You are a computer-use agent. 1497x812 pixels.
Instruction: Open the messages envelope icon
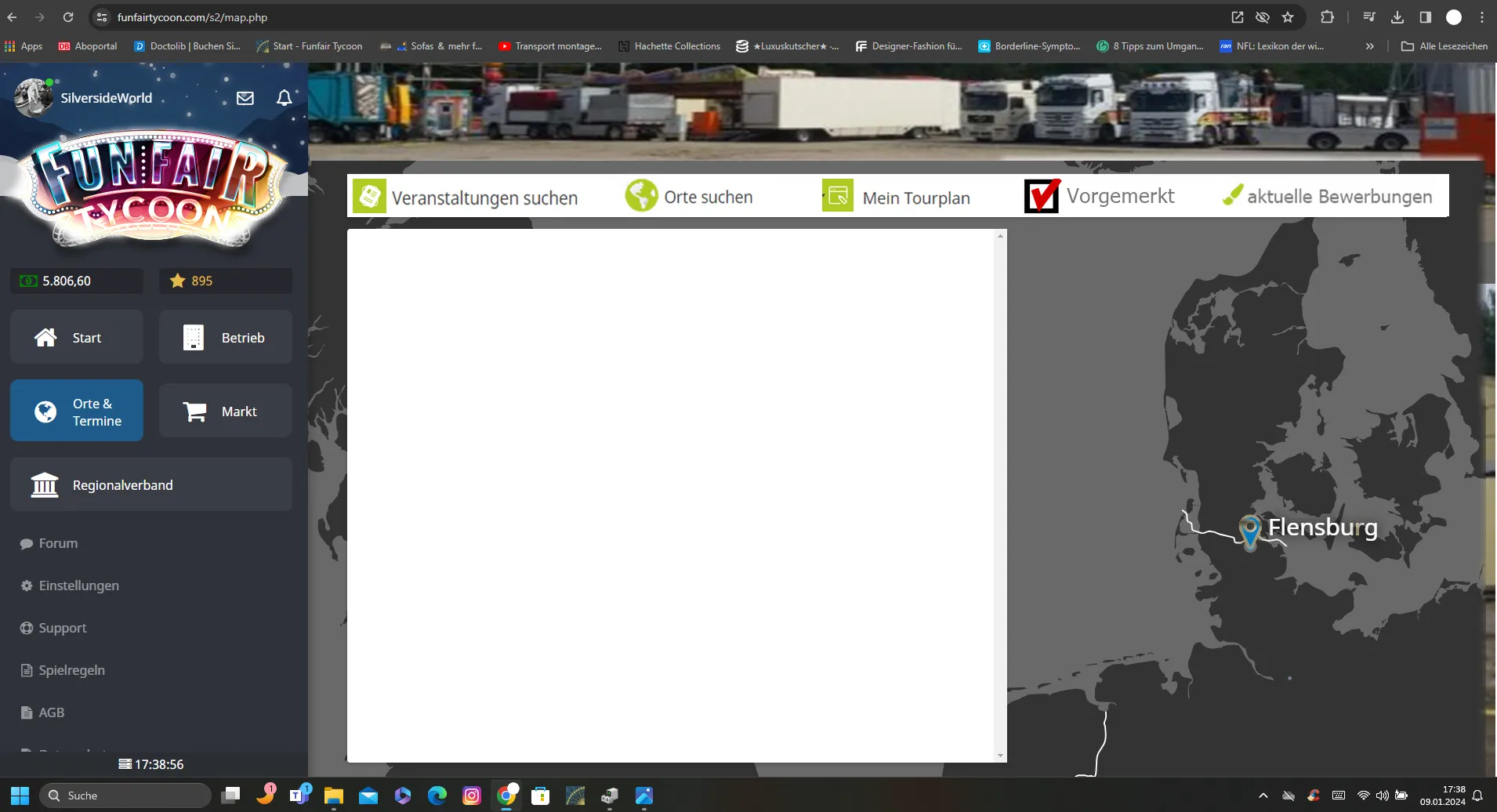point(245,98)
